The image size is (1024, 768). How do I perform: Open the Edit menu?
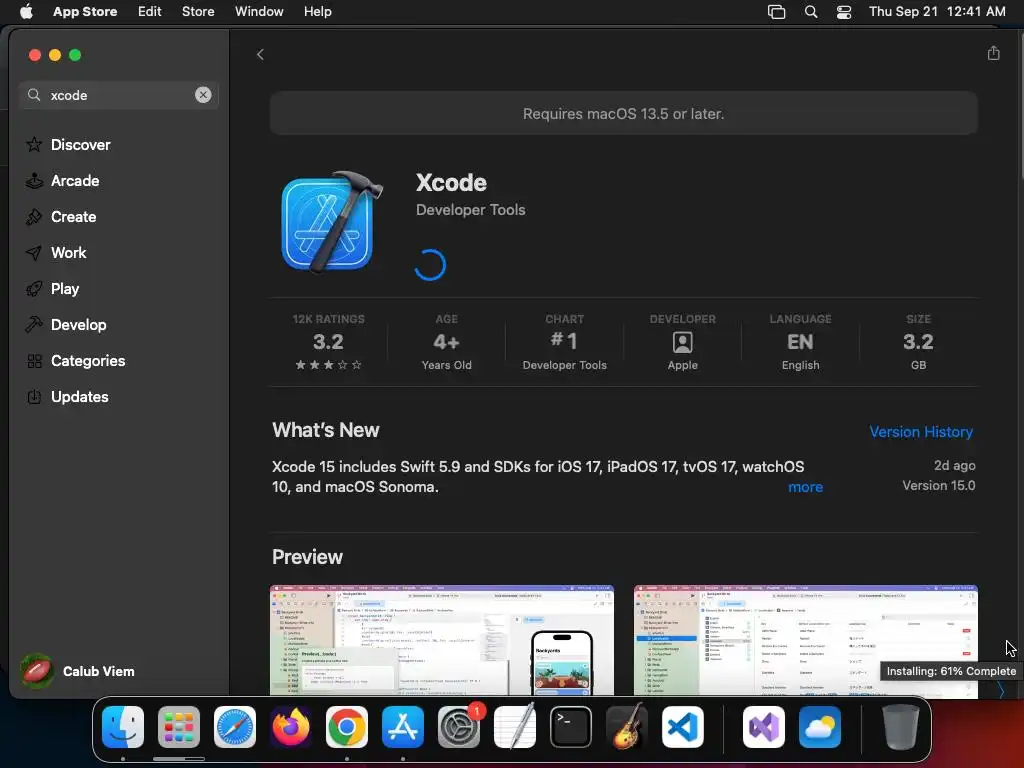coord(150,12)
